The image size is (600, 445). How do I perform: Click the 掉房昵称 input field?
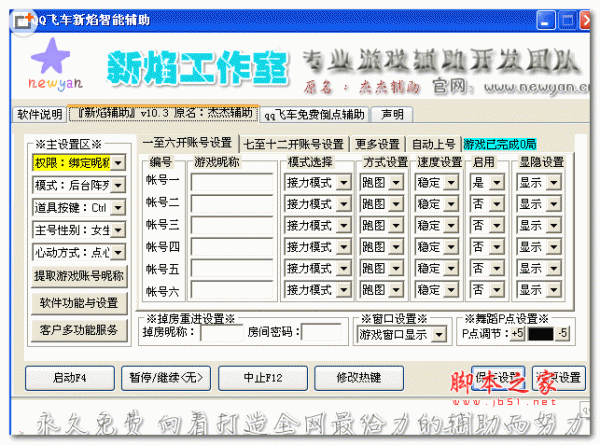222,333
